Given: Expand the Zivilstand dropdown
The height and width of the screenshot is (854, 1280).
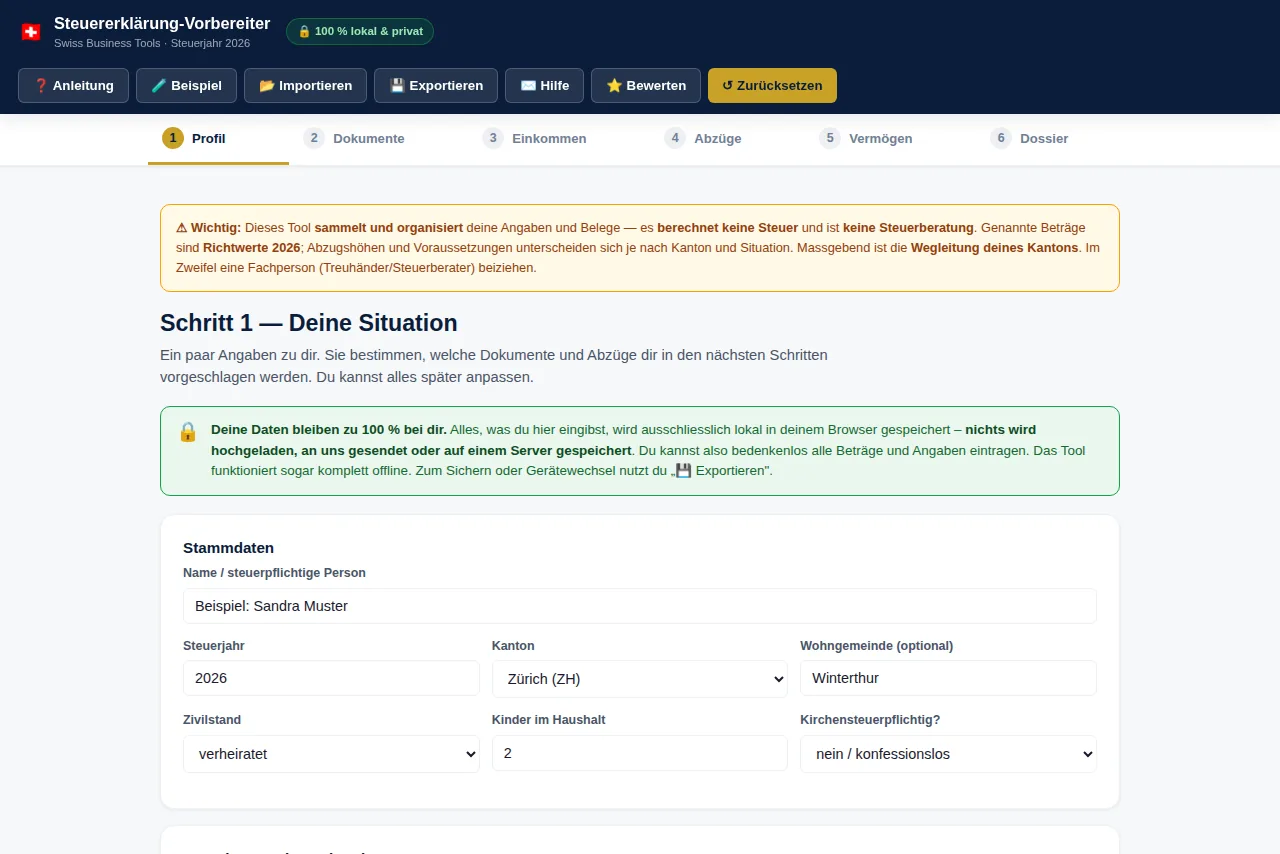Looking at the screenshot, I should click(x=331, y=754).
